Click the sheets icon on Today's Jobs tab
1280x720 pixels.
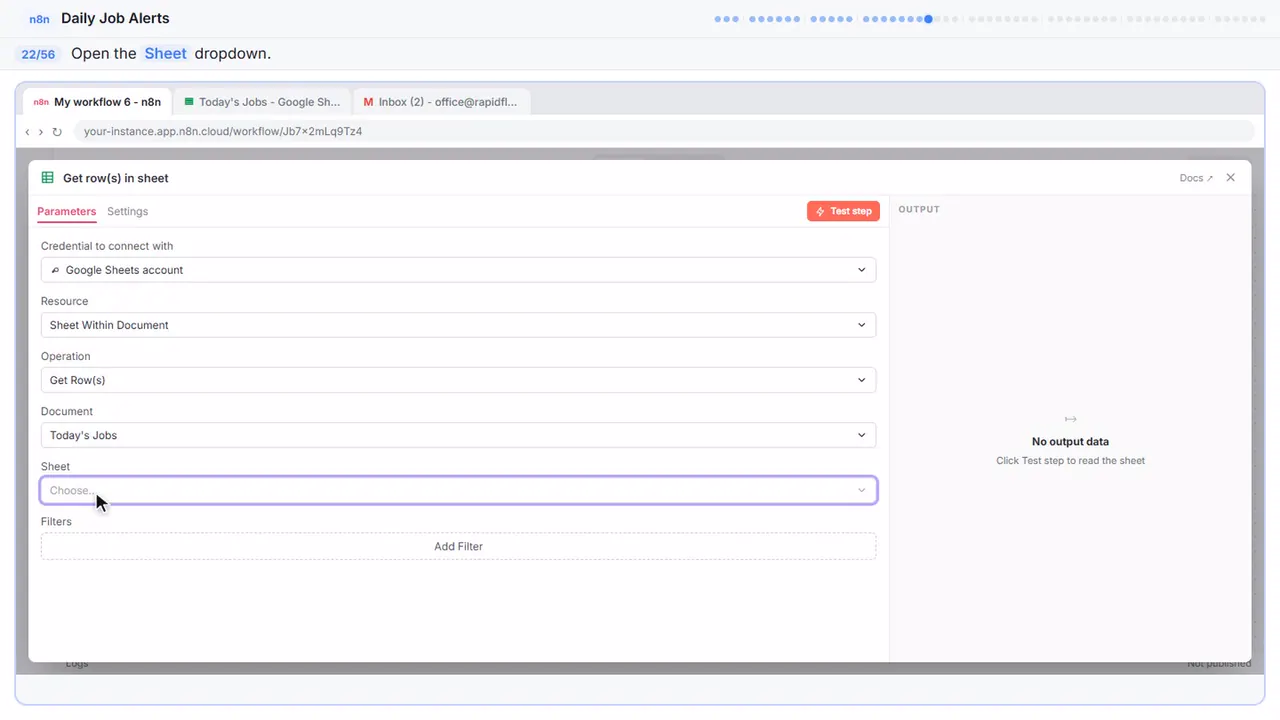[x=188, y=102]
